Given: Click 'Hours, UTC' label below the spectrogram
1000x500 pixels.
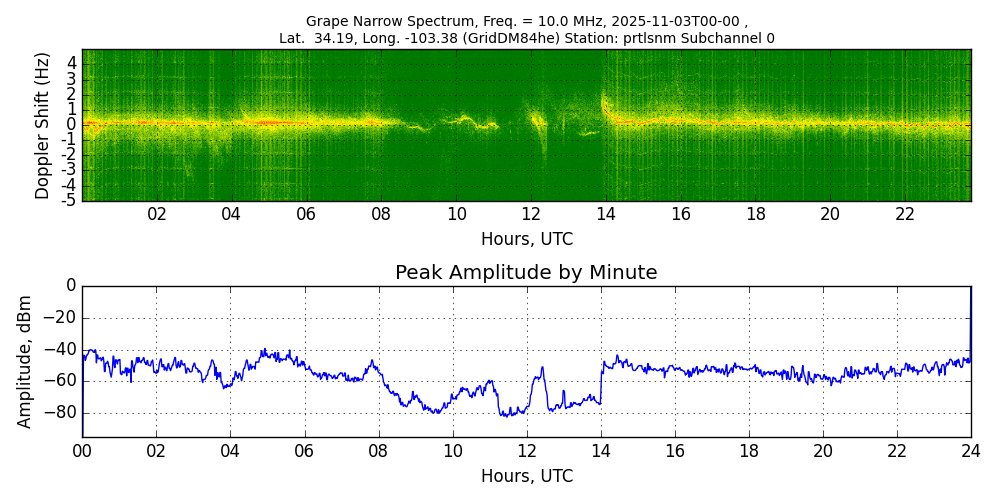Looking at the screenshot, I should (526, 239).
